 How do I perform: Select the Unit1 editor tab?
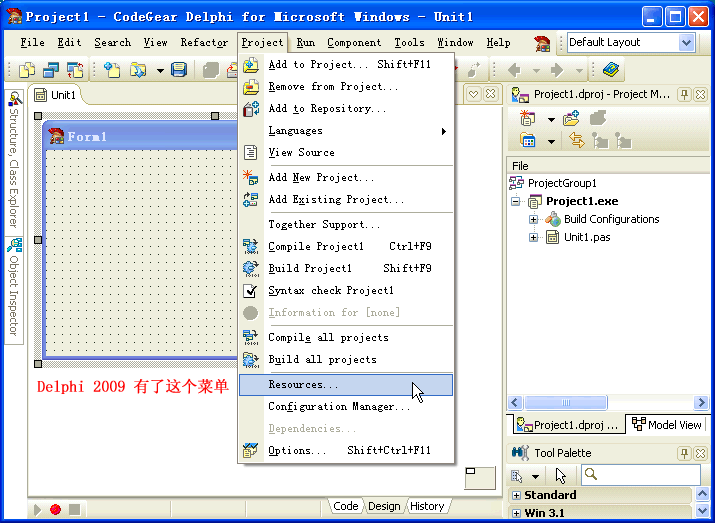coord(56,95)
